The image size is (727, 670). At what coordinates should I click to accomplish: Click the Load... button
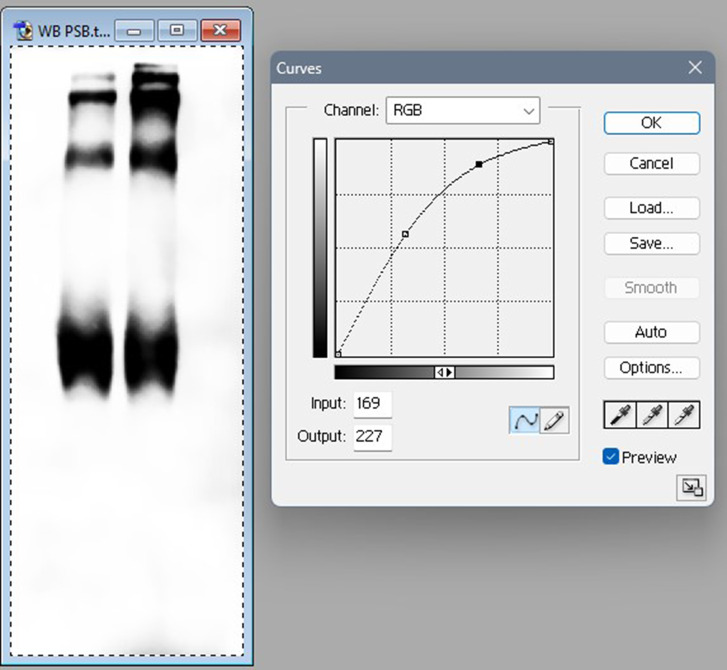(651, 208)
